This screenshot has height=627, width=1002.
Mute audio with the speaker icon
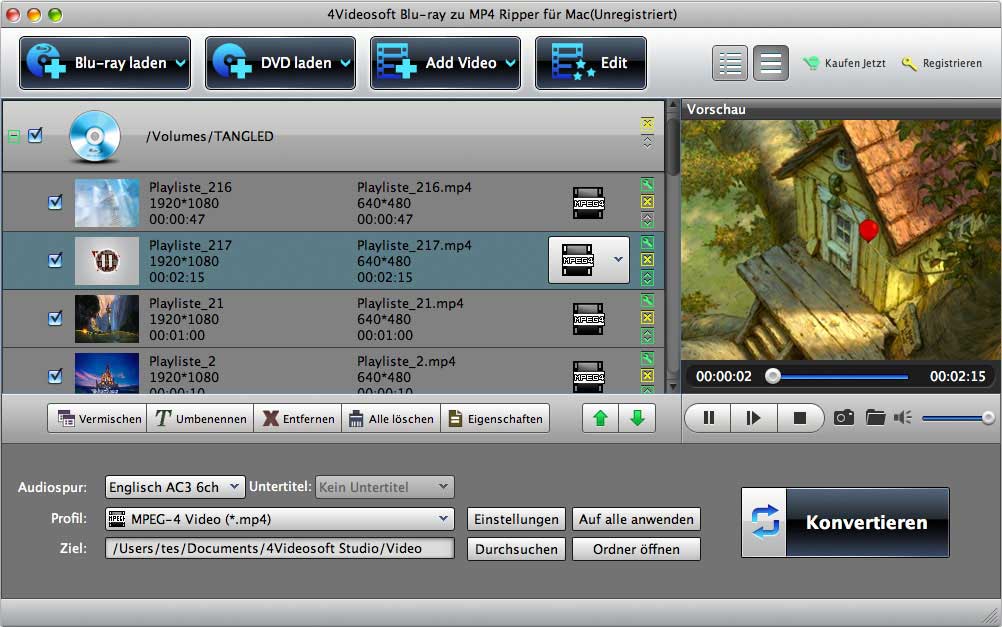pos(903,418)
